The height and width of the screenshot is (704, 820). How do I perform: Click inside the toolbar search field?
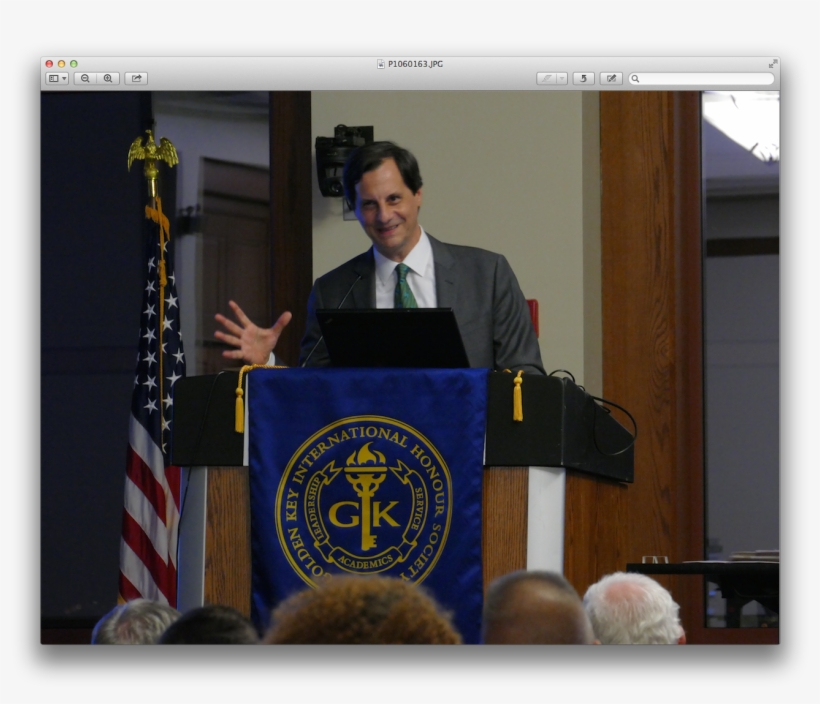pyautogui.click(x=706, y=78)
